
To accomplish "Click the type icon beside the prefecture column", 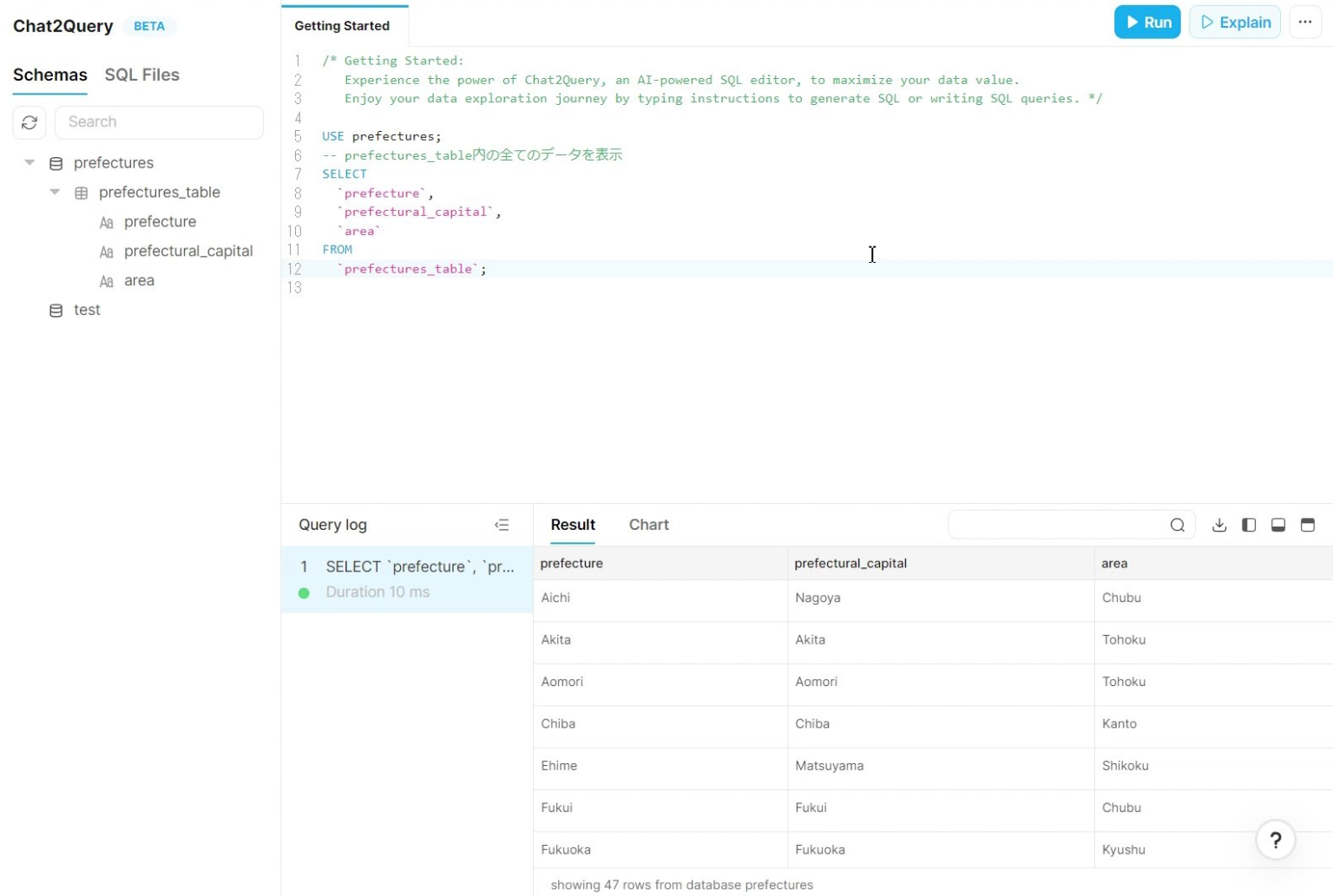I will (x=107, y=223).
